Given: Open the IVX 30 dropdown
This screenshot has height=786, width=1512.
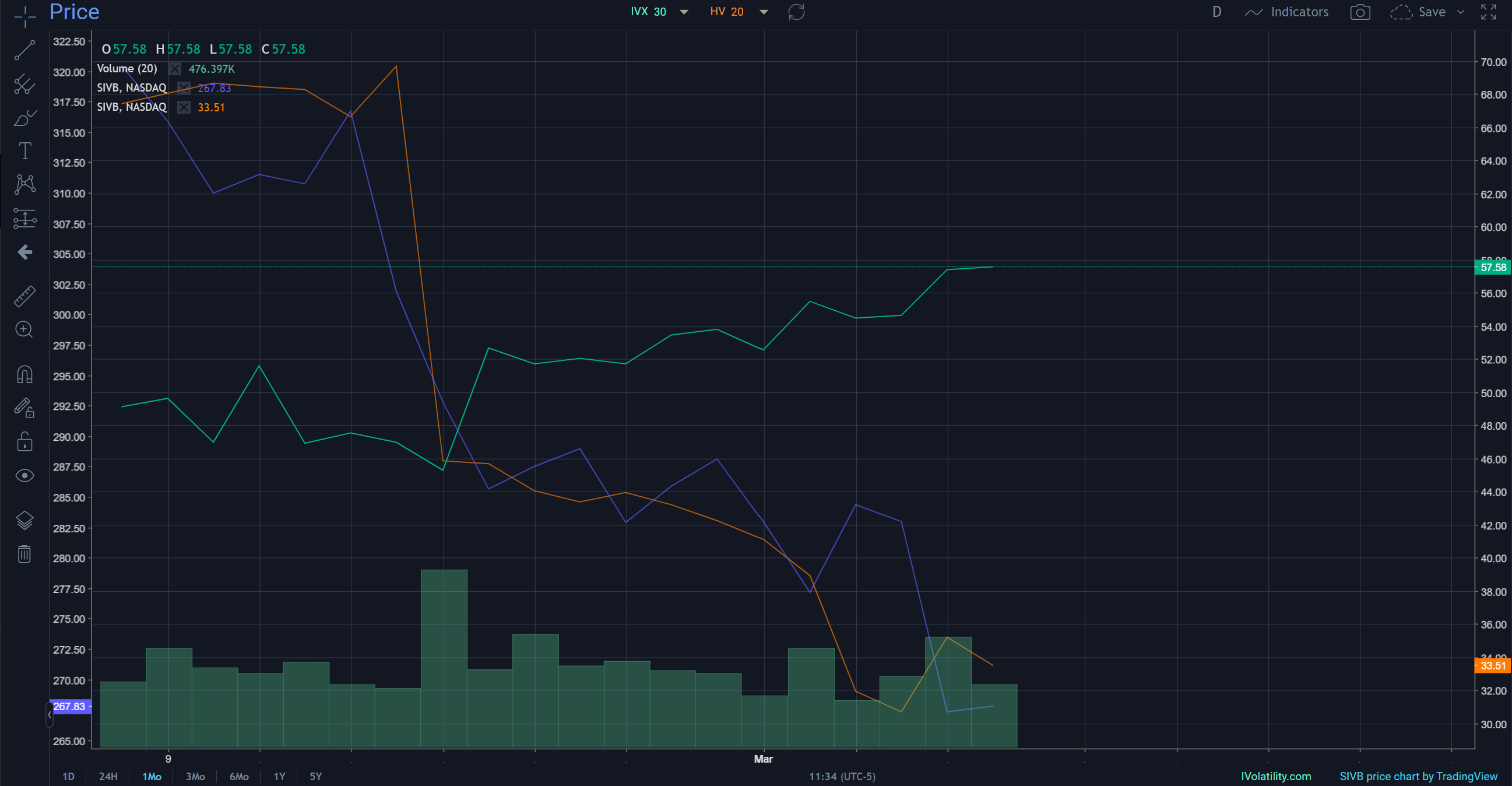Looking at the screenshot, I should click(684, 12).
